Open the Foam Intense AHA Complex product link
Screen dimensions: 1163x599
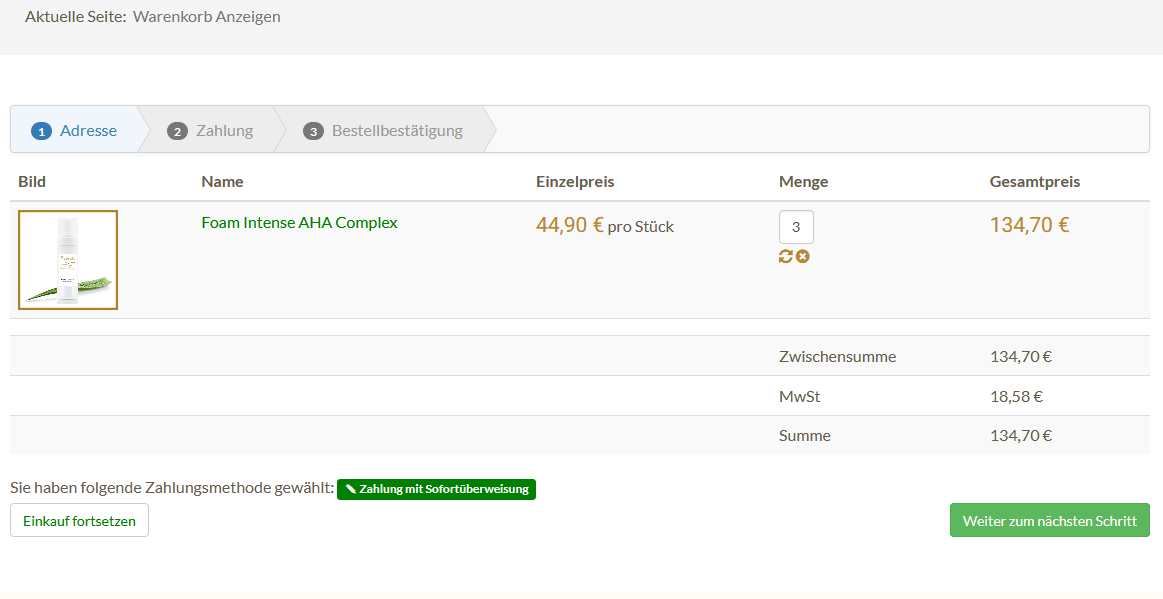click(299, 223)
